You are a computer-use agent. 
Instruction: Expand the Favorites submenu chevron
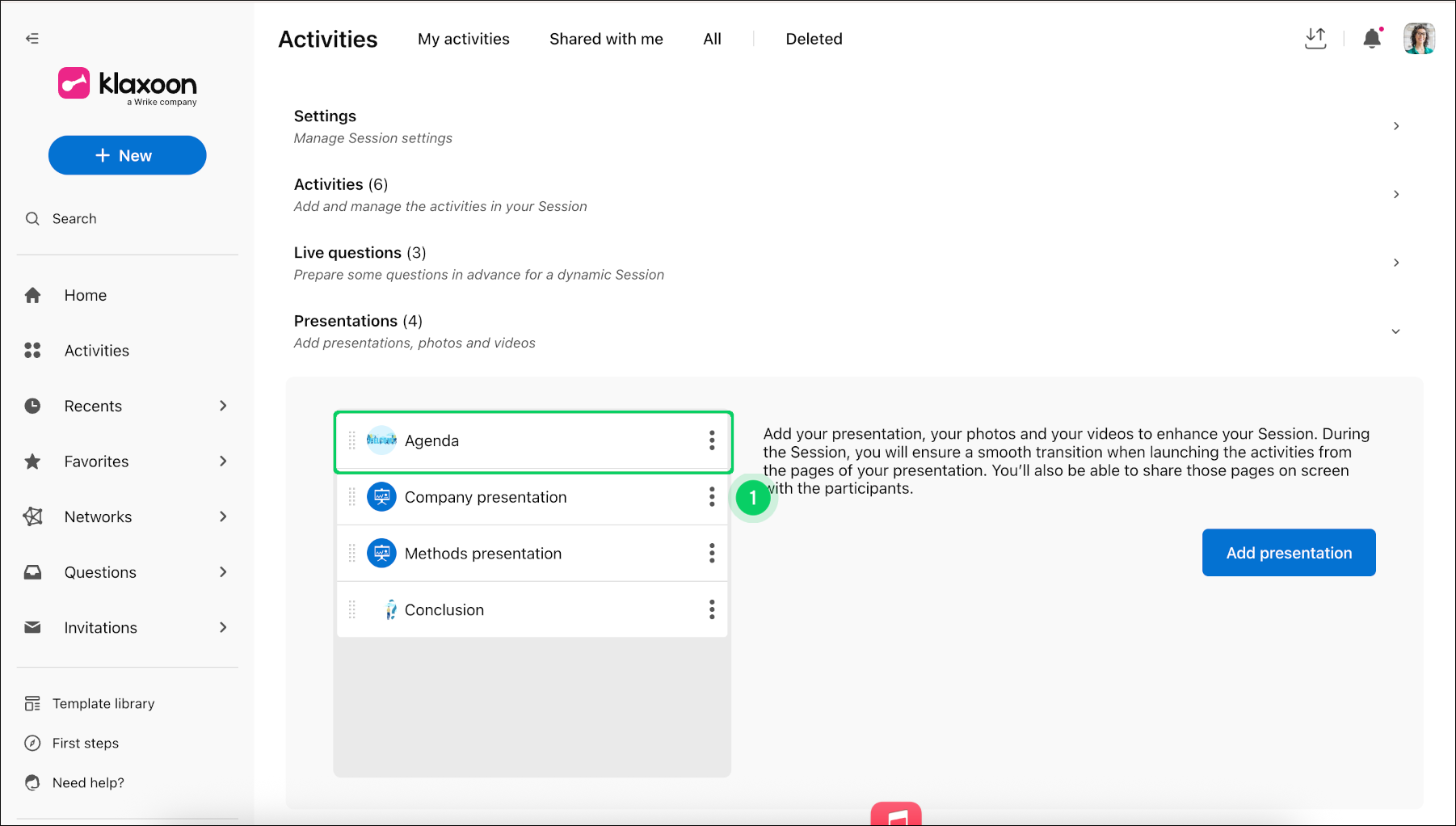click(x=223, y=461)
